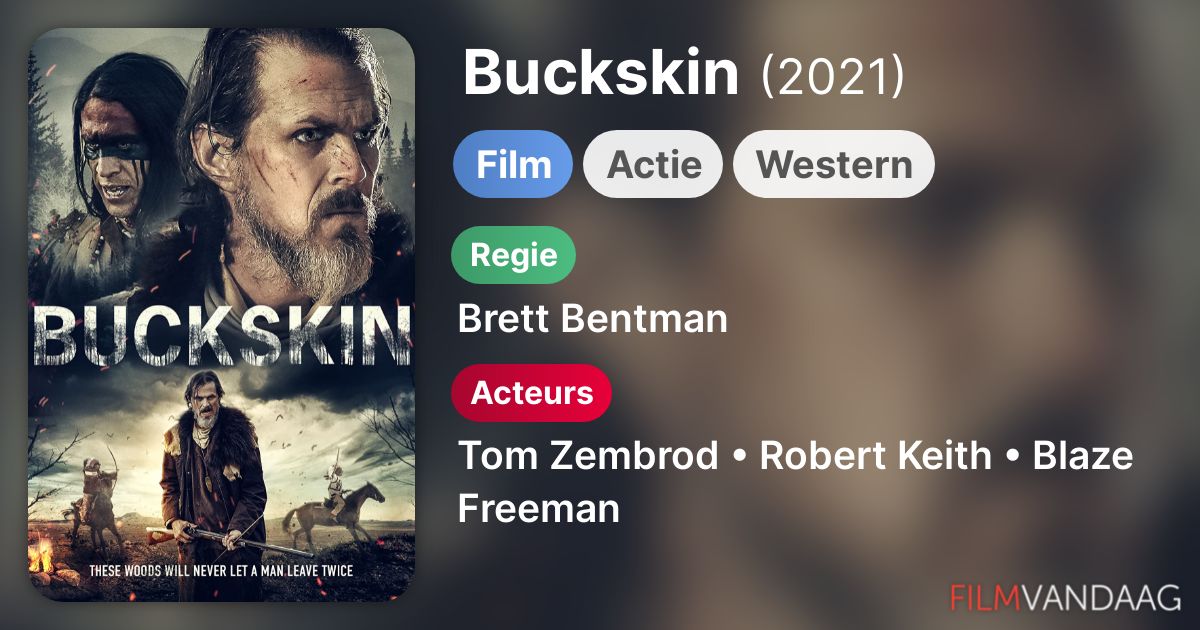Click the BUCKSKIN title text on poster
Image resolution: width=1200 pixels, height=630 pixels.
(221, 335)
